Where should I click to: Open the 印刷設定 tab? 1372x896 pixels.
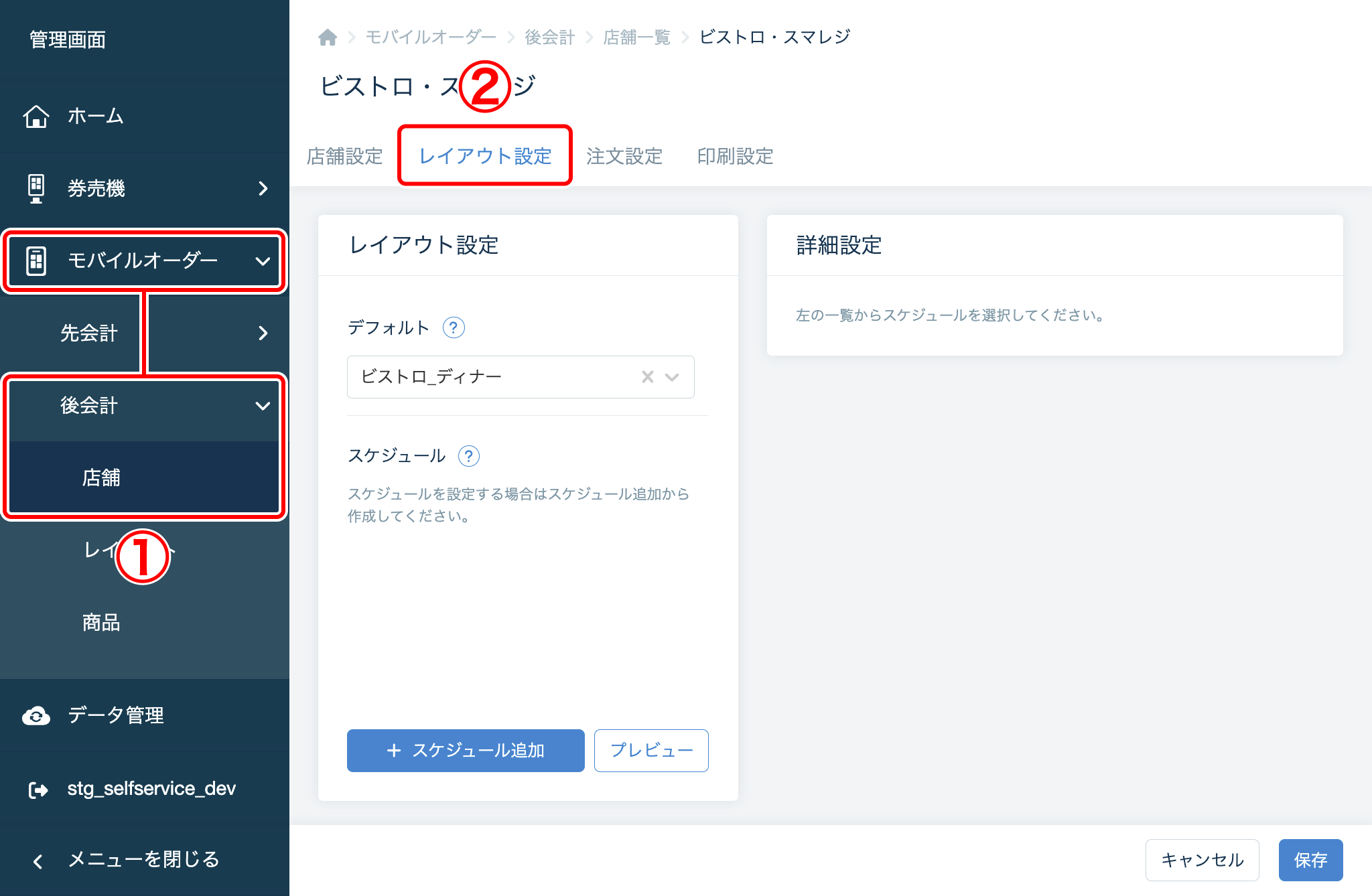coord(735,156)
